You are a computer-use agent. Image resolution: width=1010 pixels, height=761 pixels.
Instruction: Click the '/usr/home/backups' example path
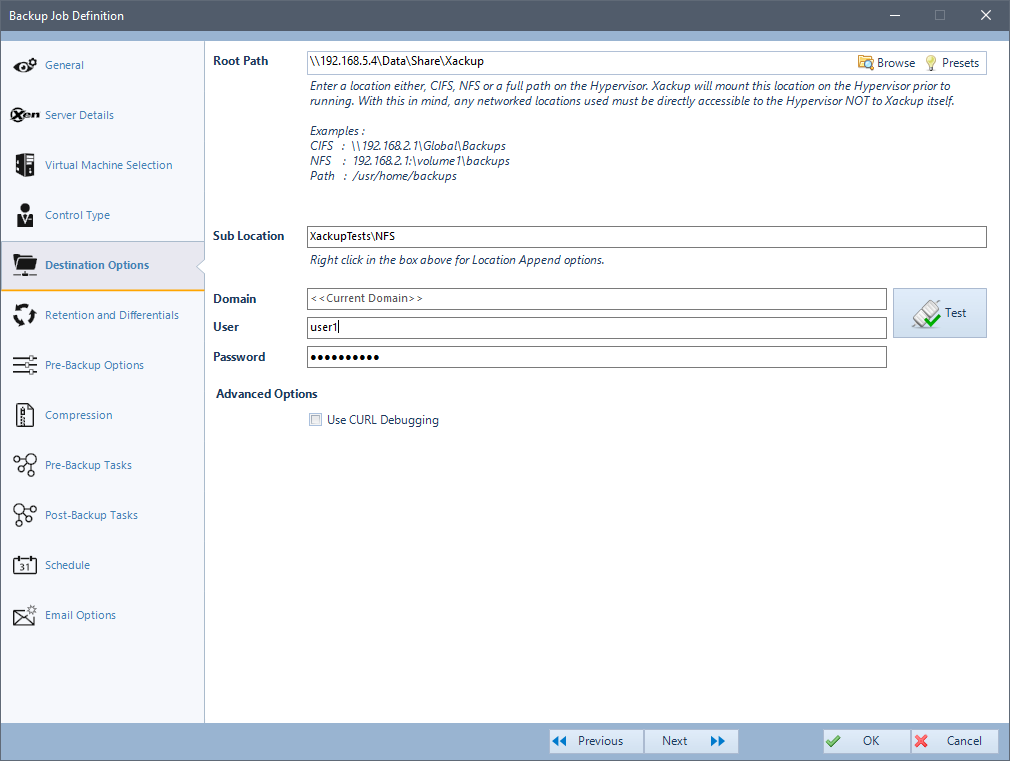point(405,176)
